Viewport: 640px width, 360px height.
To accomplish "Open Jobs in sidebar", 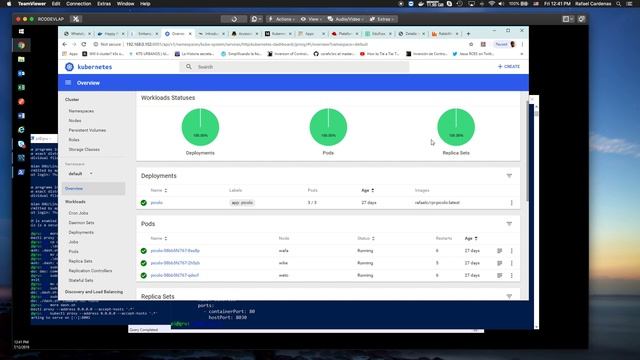I will [x=73, y=242].
